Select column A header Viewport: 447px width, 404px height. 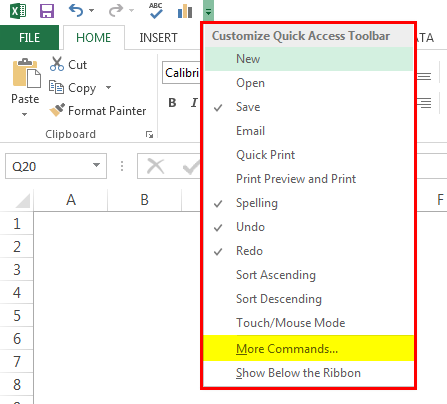point(71,200)
